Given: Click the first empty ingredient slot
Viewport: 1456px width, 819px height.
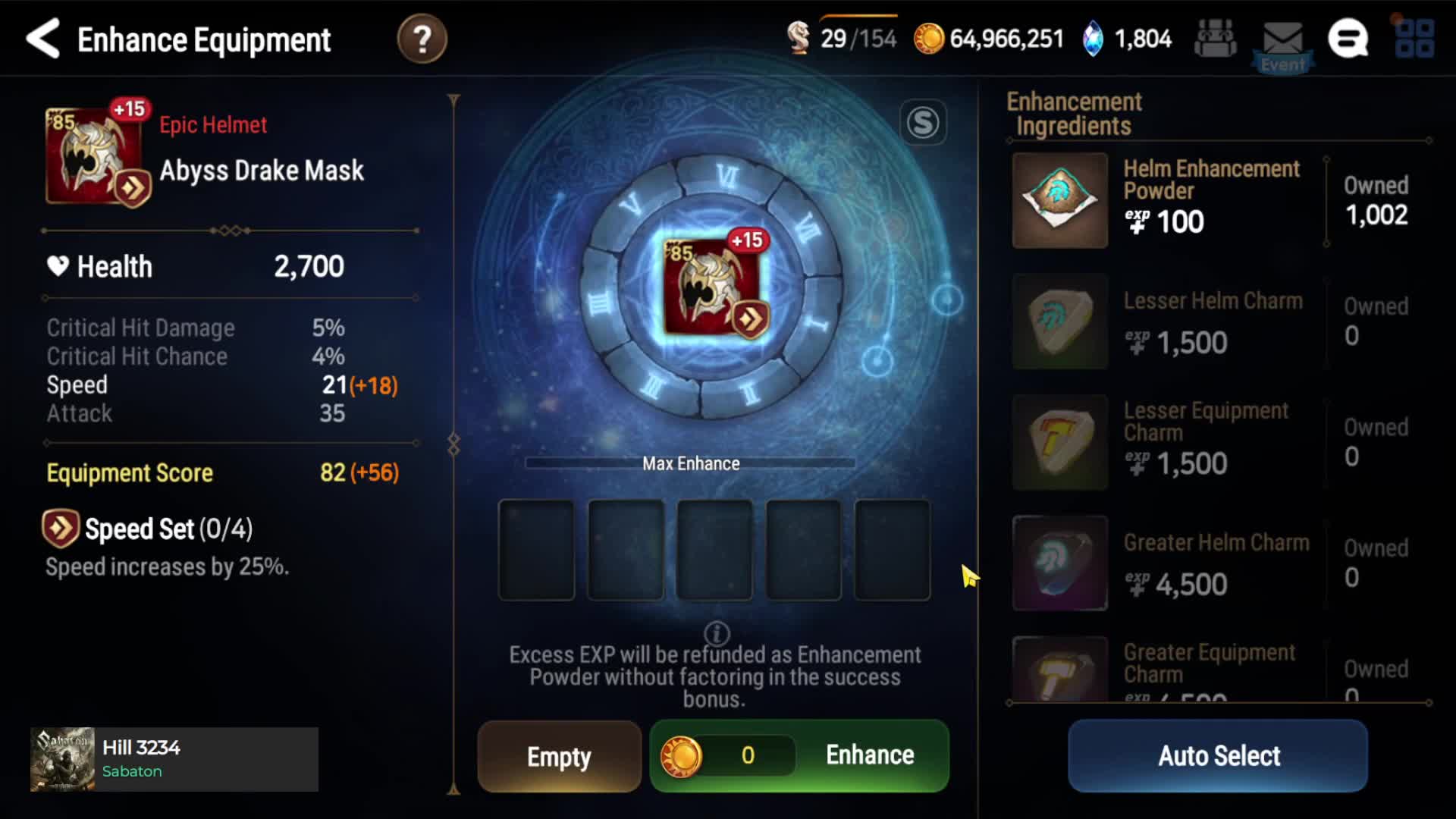Looking at the screenshot, I should tap(536, 550).
